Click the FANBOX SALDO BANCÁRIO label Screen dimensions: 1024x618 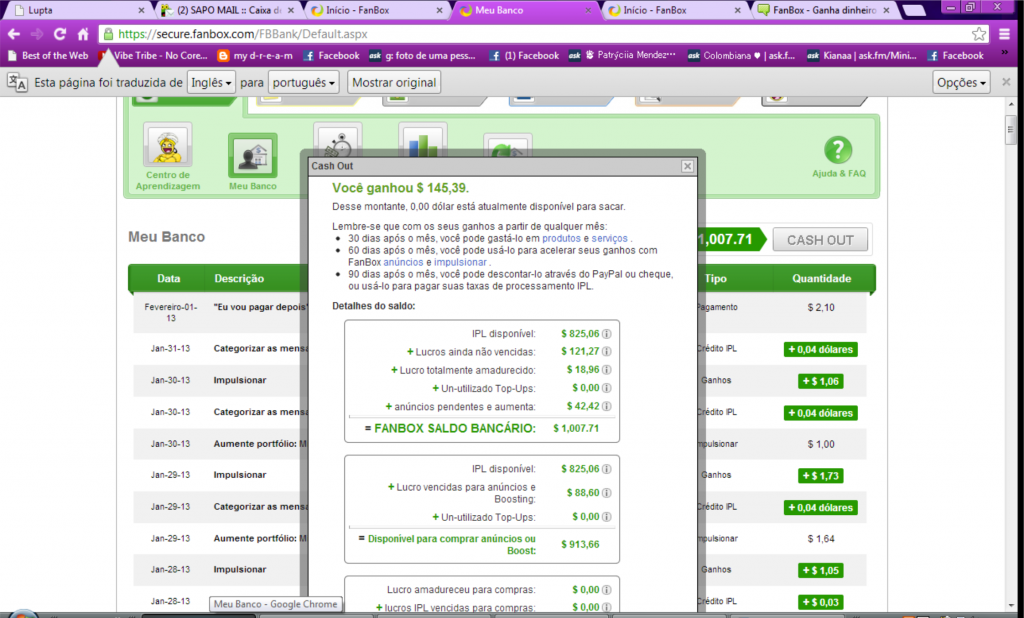click(455, 429)
